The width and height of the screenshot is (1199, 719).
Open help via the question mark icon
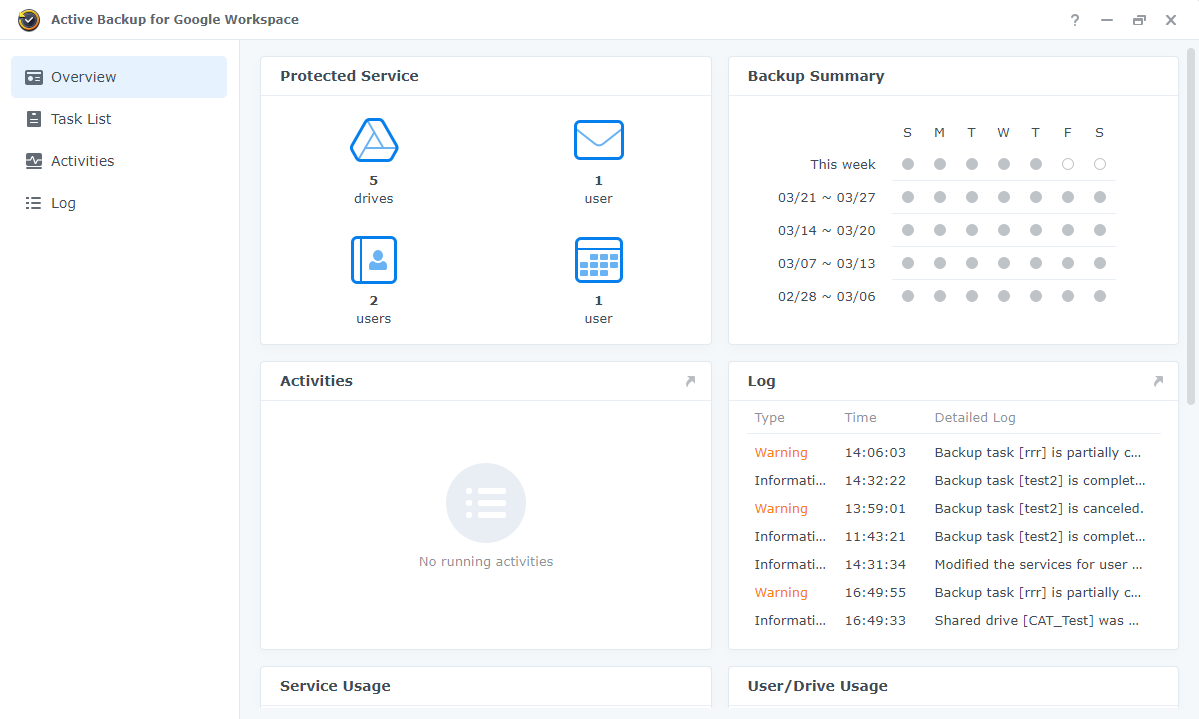click(x=1074, y=19)
